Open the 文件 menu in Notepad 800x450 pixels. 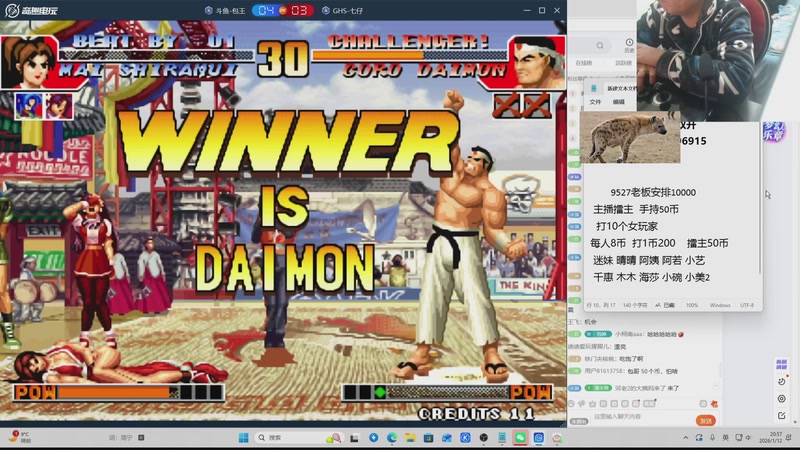tap(595, 102)
